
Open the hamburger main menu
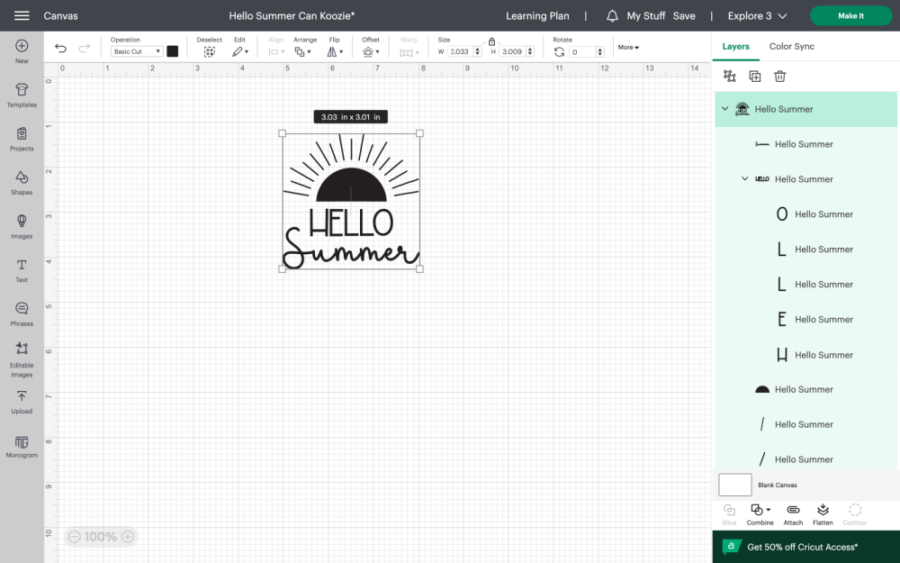[x=21, y=16]
